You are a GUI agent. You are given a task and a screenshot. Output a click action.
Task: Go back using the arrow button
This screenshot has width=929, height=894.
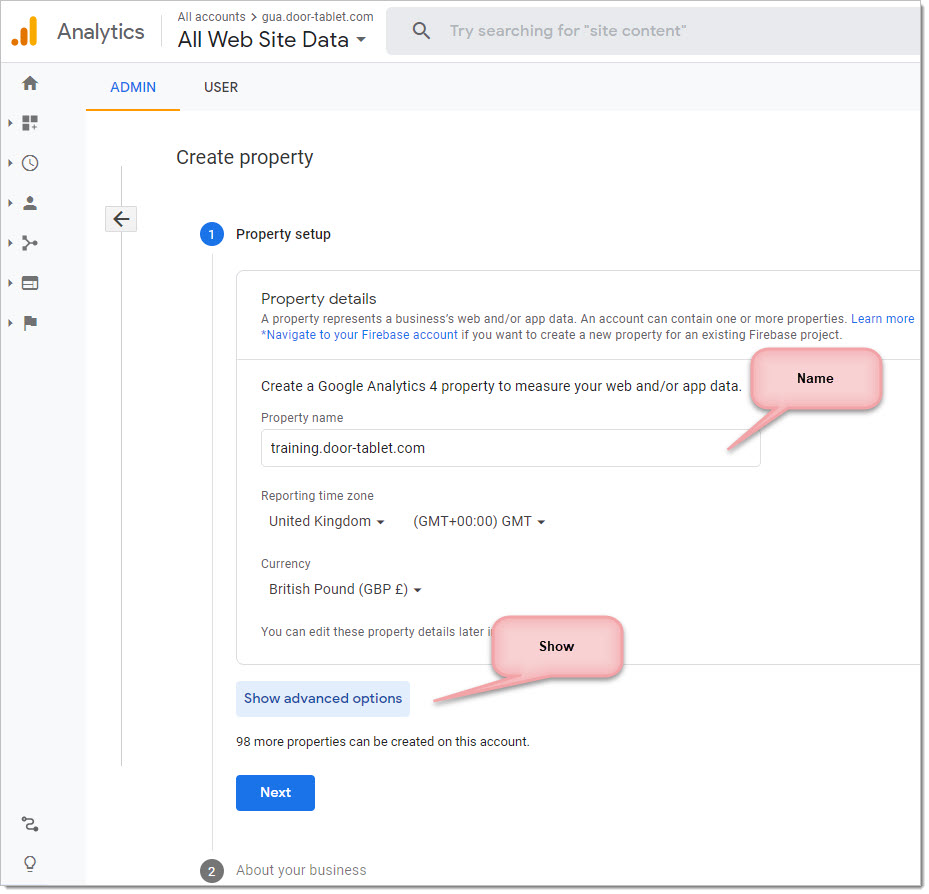coord(121,220)
